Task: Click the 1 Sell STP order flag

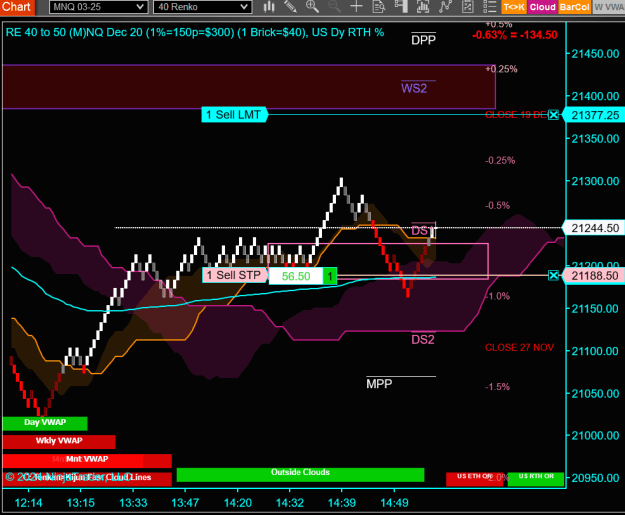Action: pos(235,275)
